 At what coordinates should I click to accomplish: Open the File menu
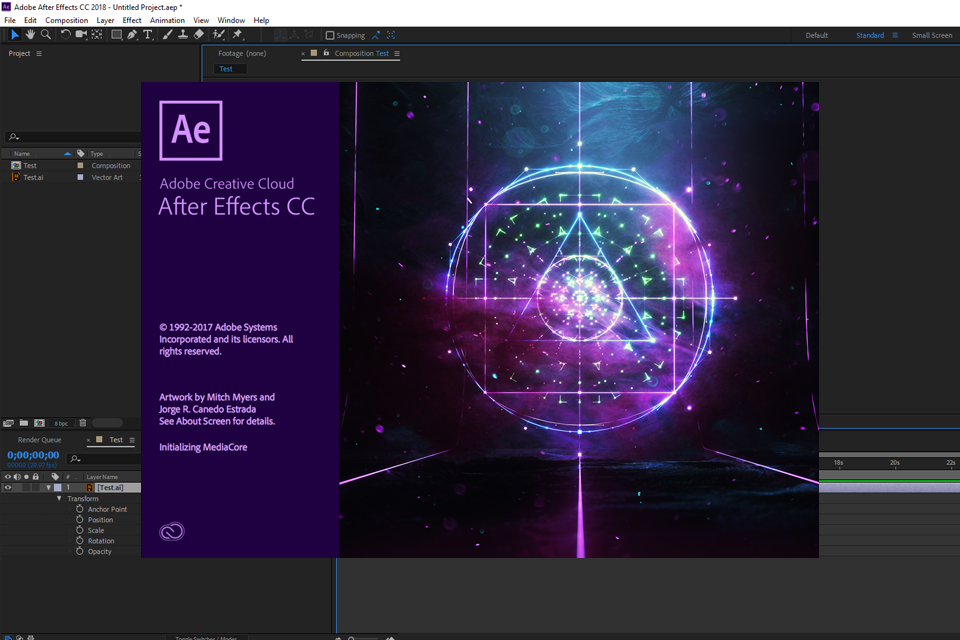click(x=10, y=20)
